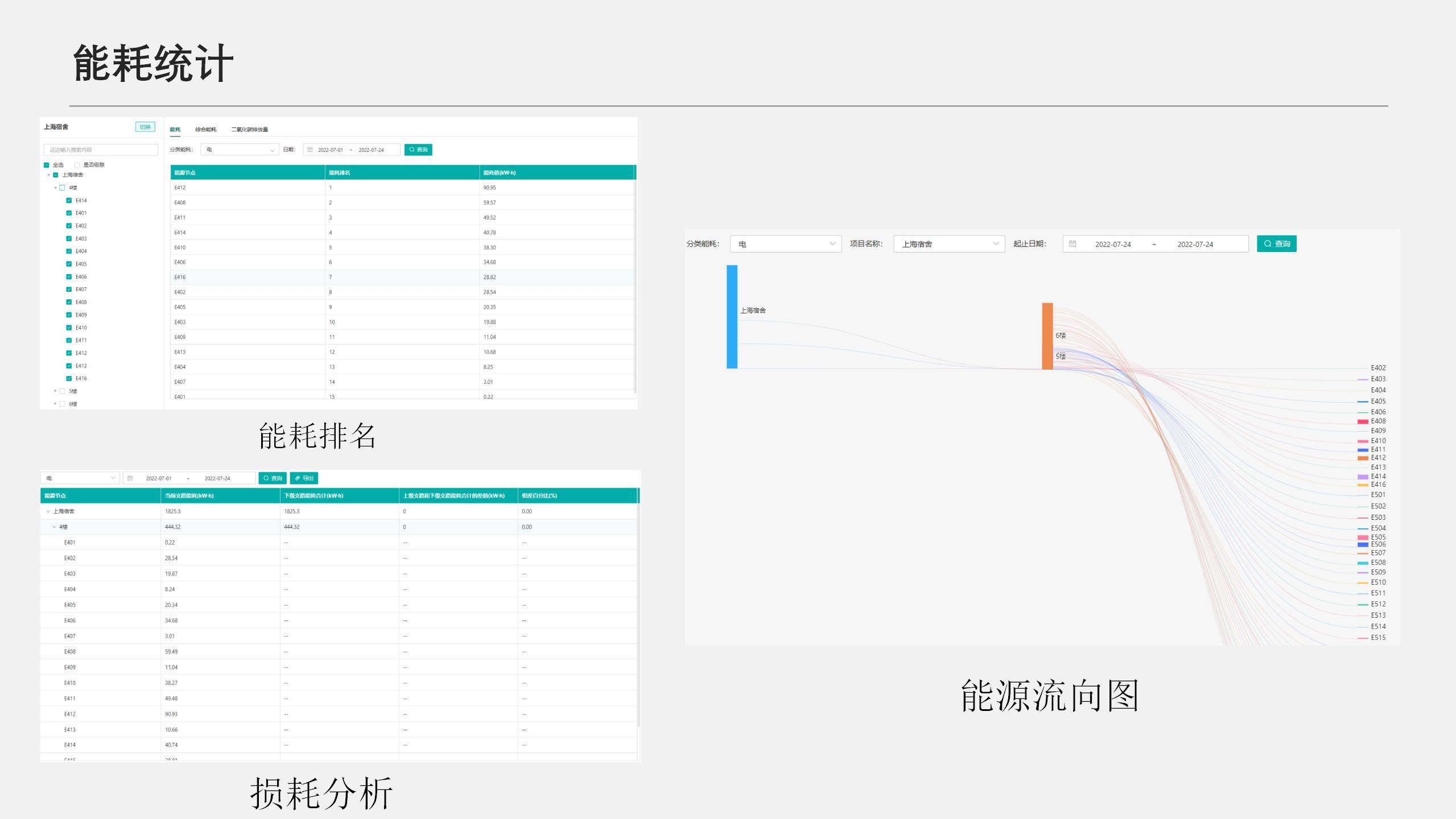
Task: Click the blue 上海宿舍 bar in flow chart
Action: (732, 316)
